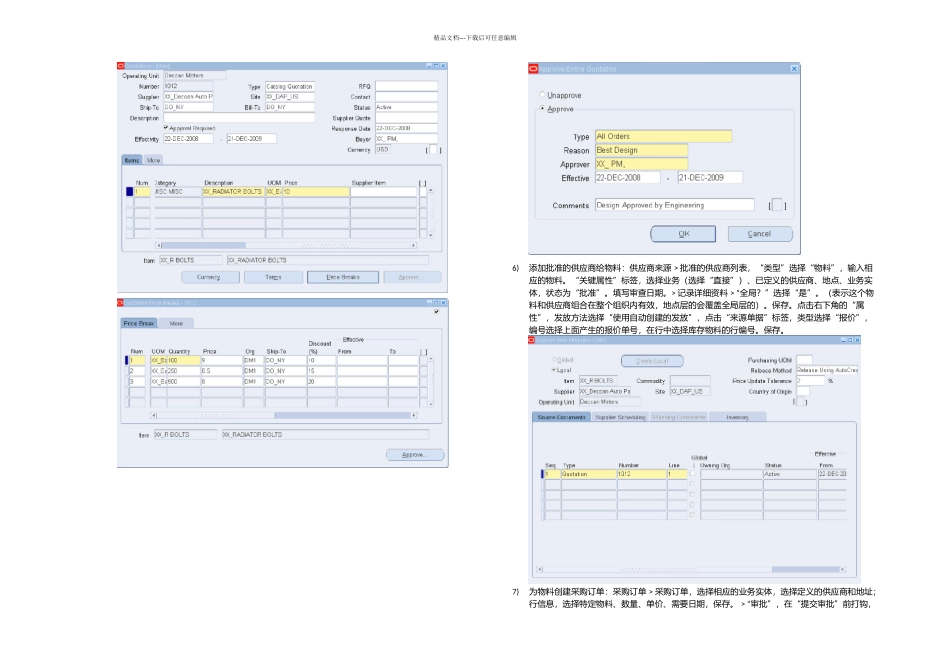Click the Create Local button

coord(652,361)
